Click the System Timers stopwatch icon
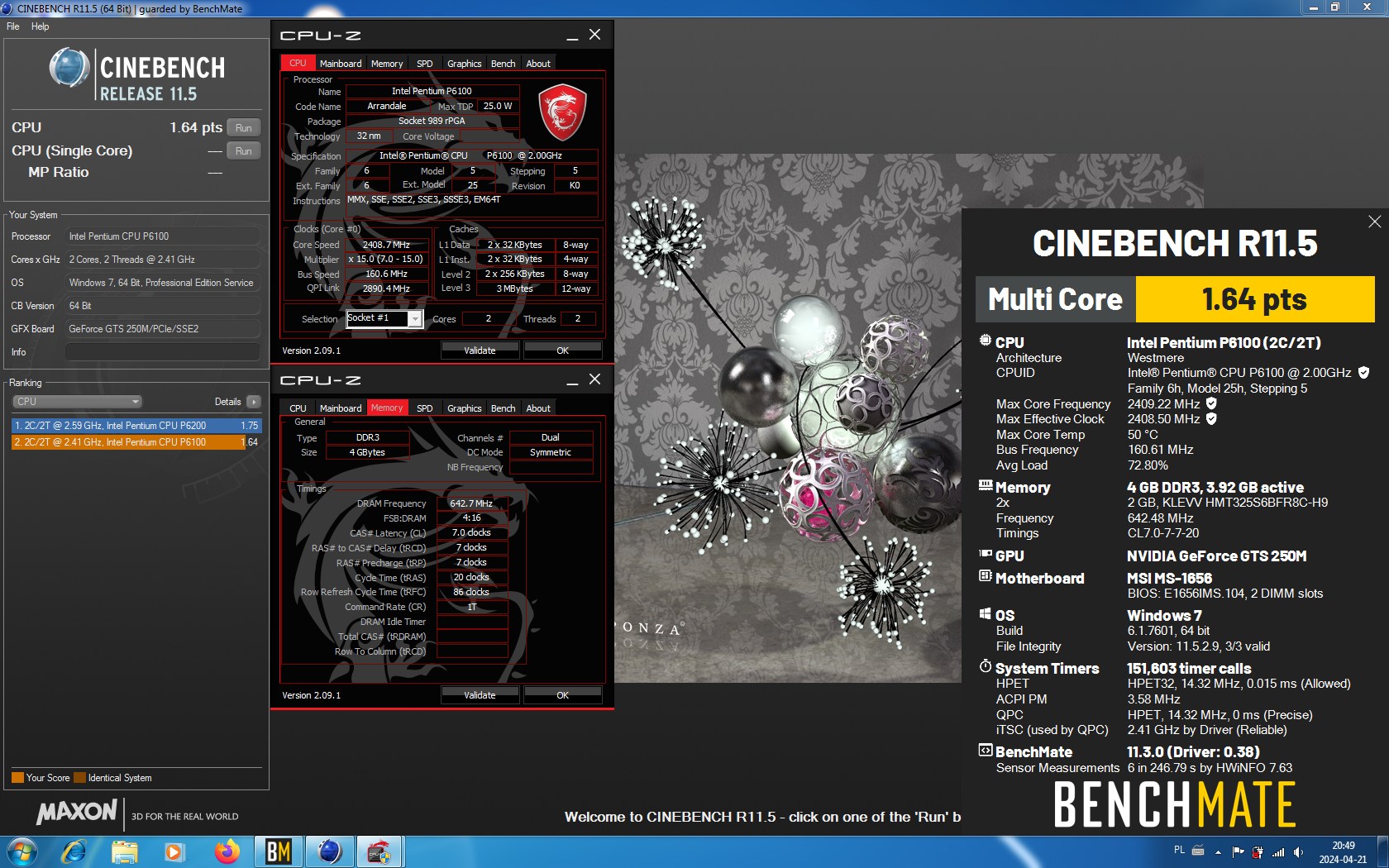 [986, 666]
